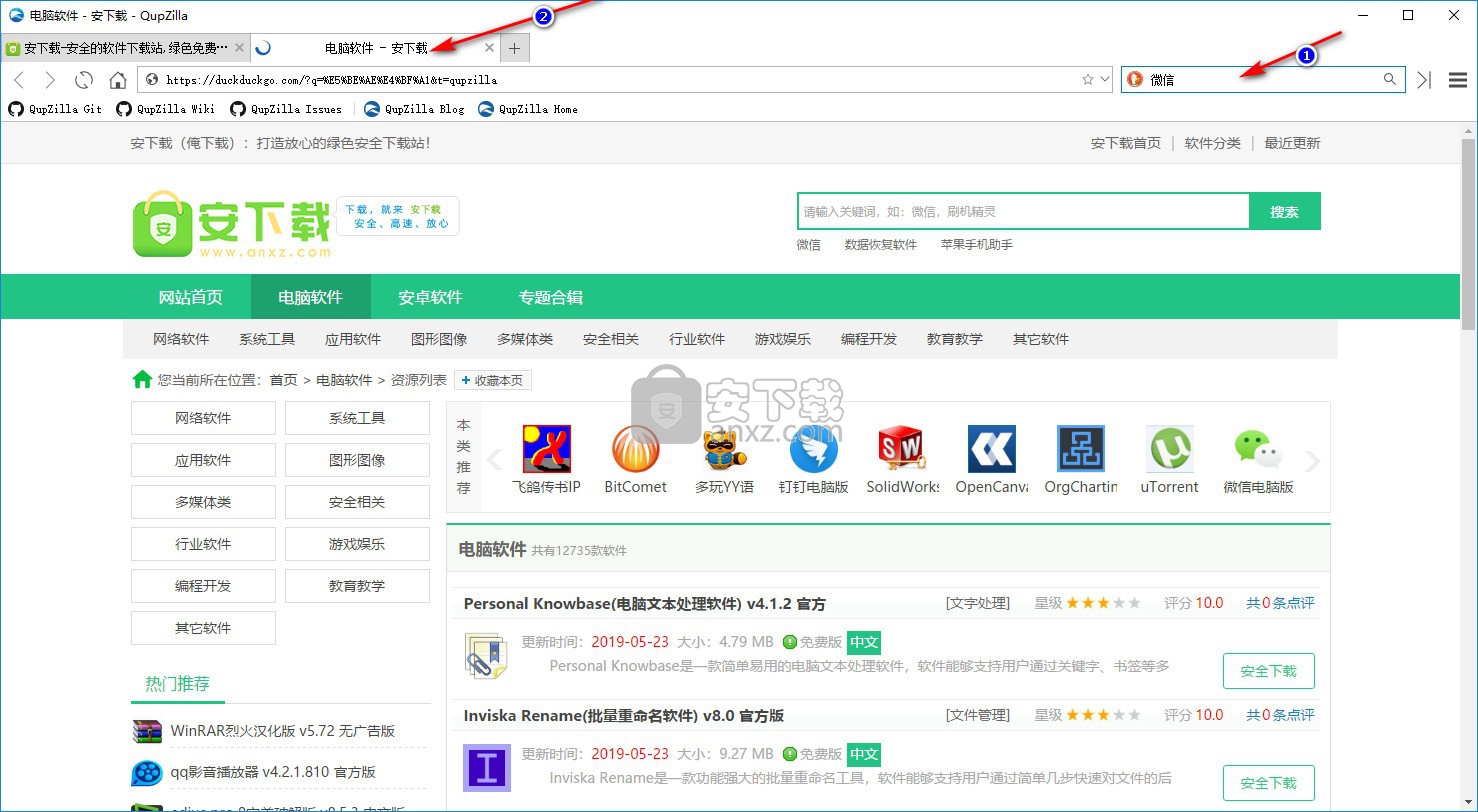Viewport: 1478px width, 812px height.
Task: Open 编程开发 in the sub-navigation bar
Action: 869,339
